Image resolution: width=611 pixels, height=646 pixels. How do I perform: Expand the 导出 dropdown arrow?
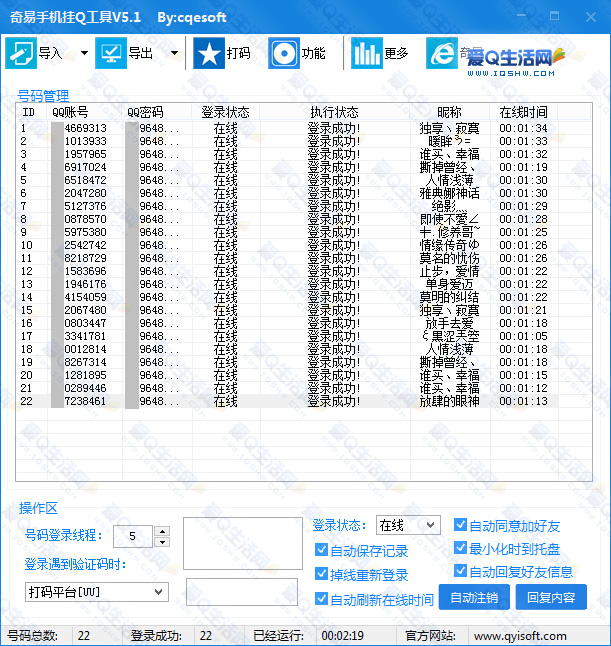(174, 53)
